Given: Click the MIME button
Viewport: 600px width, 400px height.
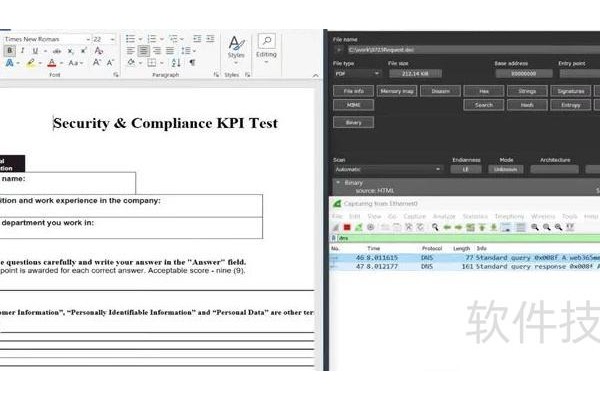Looking at the screenshot, I should (354, 105).
